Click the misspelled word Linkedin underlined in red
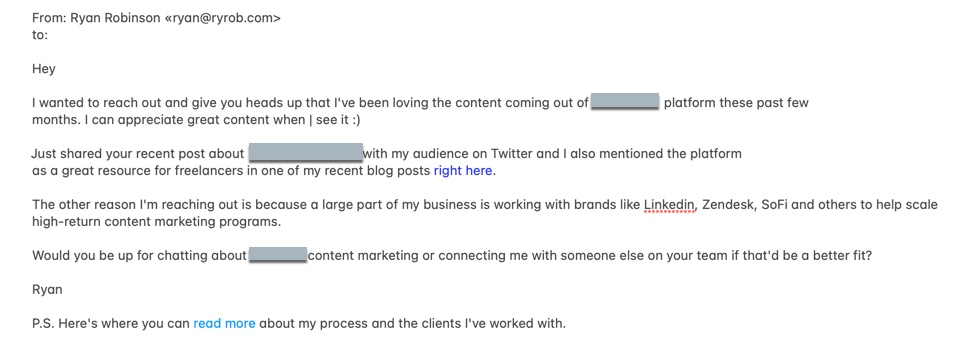967x360 pixels. 669,205
